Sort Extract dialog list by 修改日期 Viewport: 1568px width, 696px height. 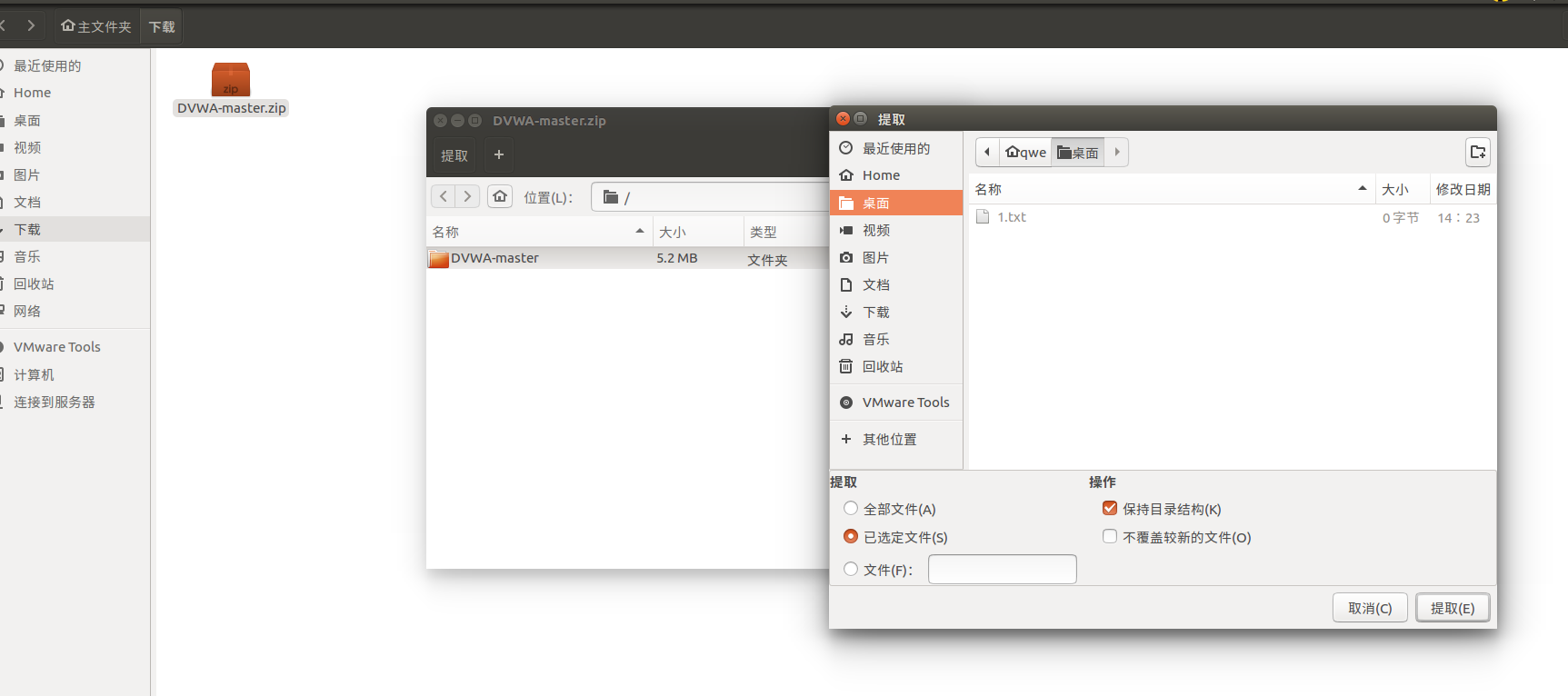point(1463,189)
